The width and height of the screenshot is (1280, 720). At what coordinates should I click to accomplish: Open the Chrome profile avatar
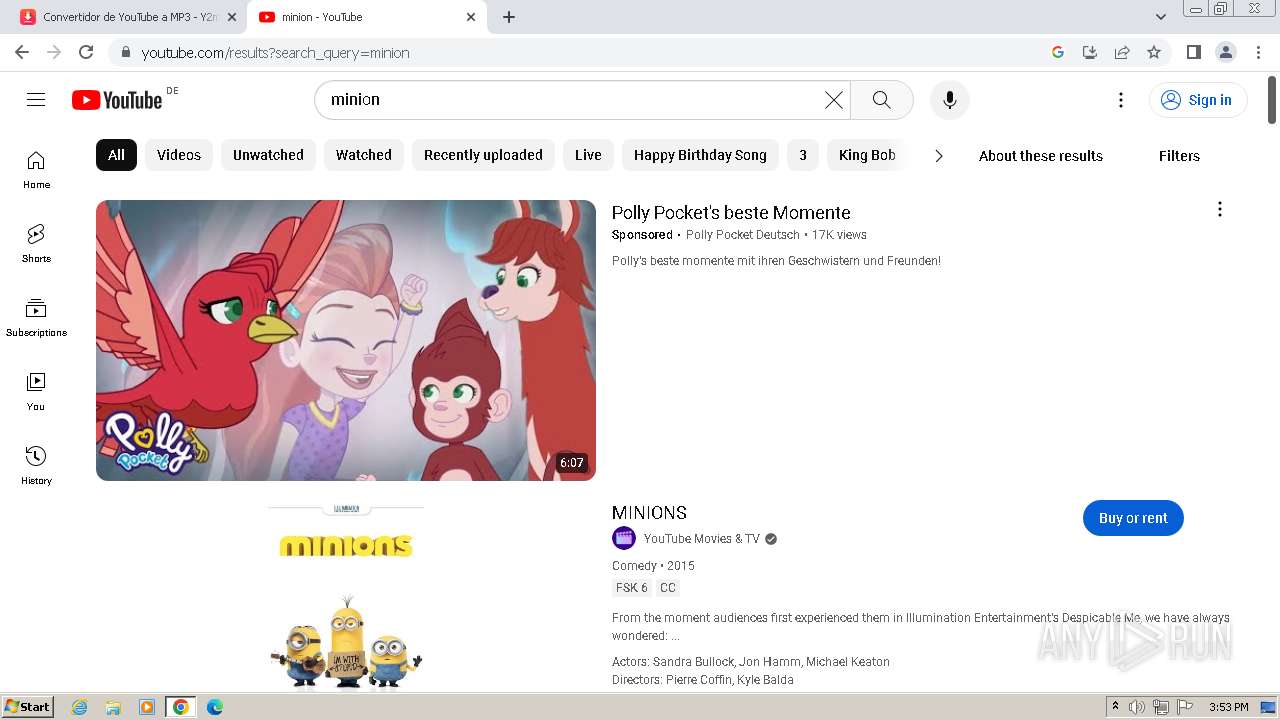[1225, 52]
